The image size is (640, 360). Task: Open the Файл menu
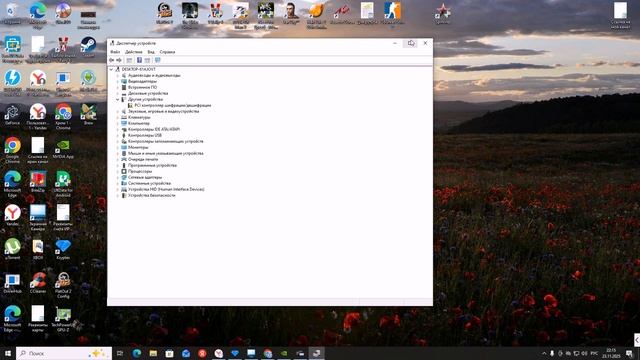tap(115, 52)
